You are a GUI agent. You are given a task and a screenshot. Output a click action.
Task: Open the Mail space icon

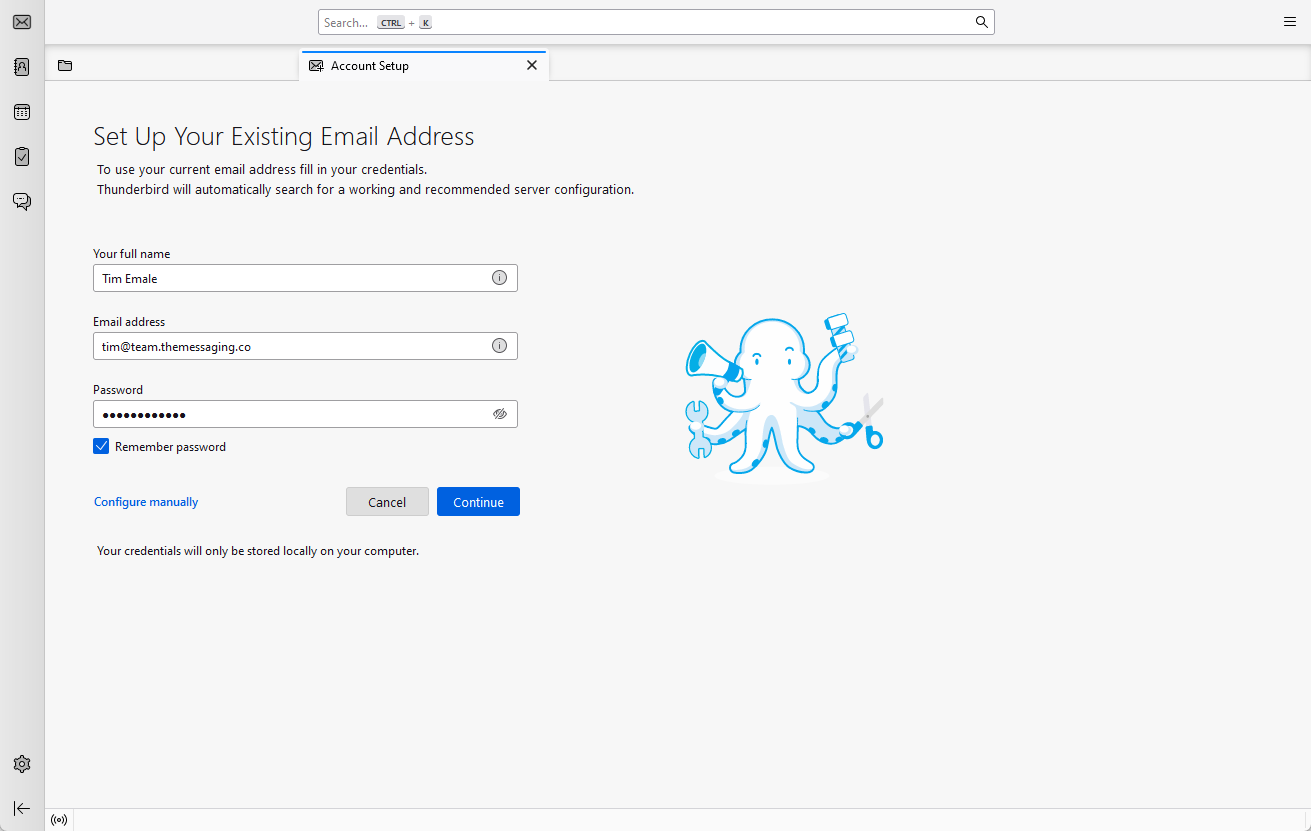click(22, 22)
